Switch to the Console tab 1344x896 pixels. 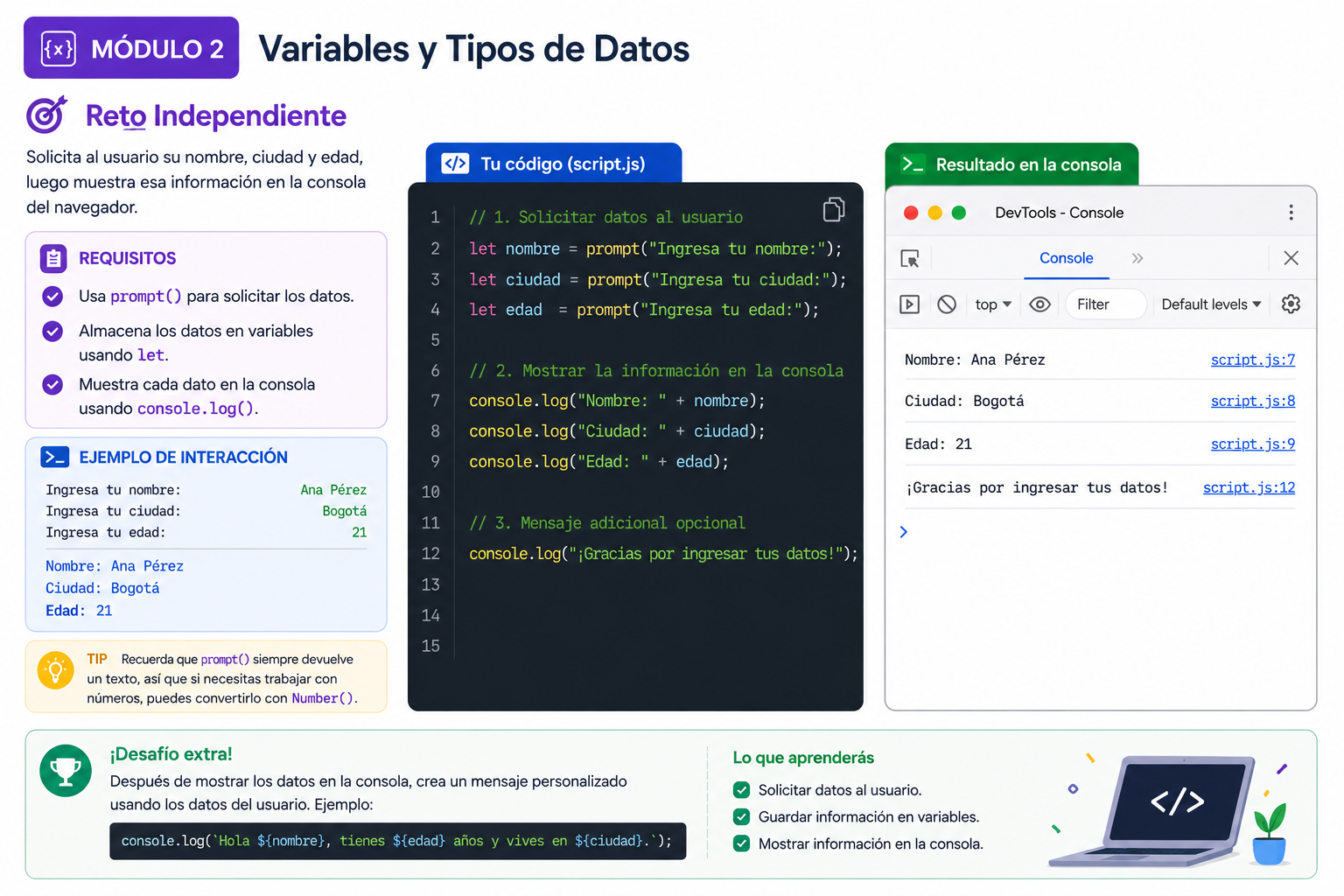[x=1066, y=258]
